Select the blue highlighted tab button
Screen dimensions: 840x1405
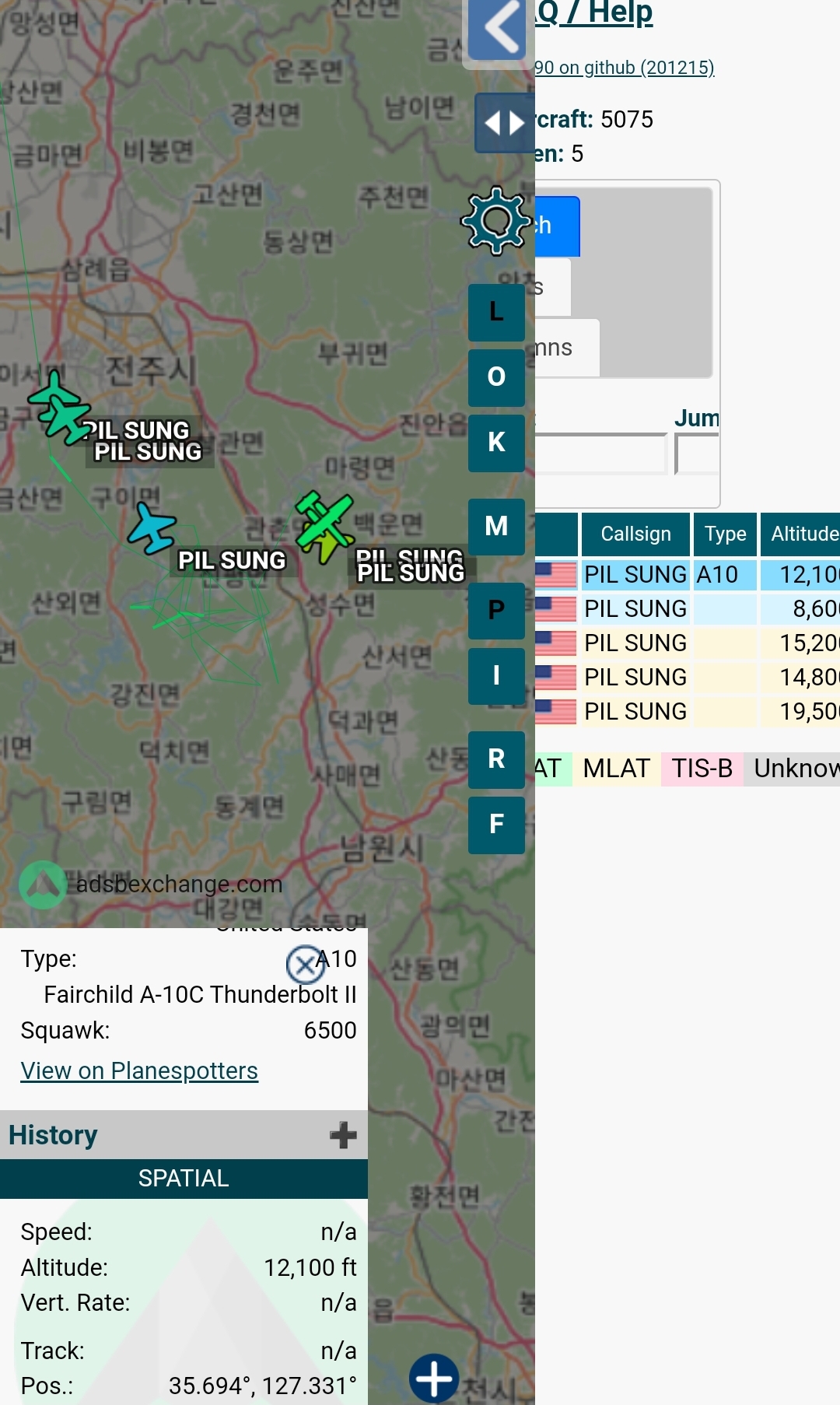point(557,226)
